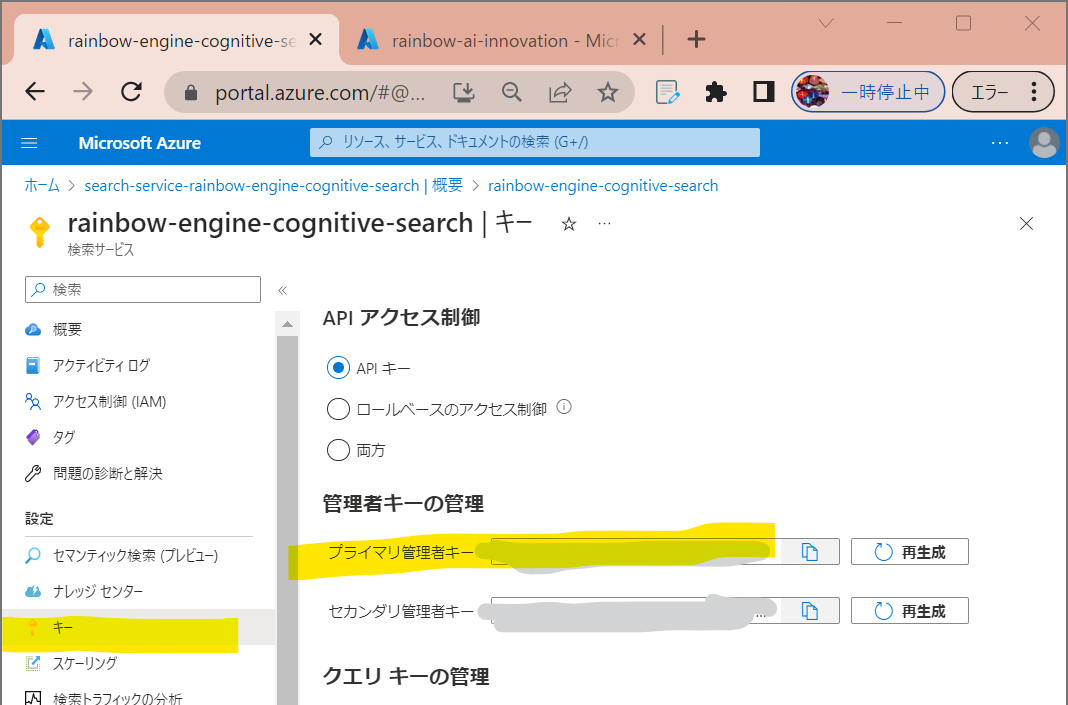Open セマンティック検索 (プレビュー) sidebar item

pyautogui.click(x=138, y=555)
